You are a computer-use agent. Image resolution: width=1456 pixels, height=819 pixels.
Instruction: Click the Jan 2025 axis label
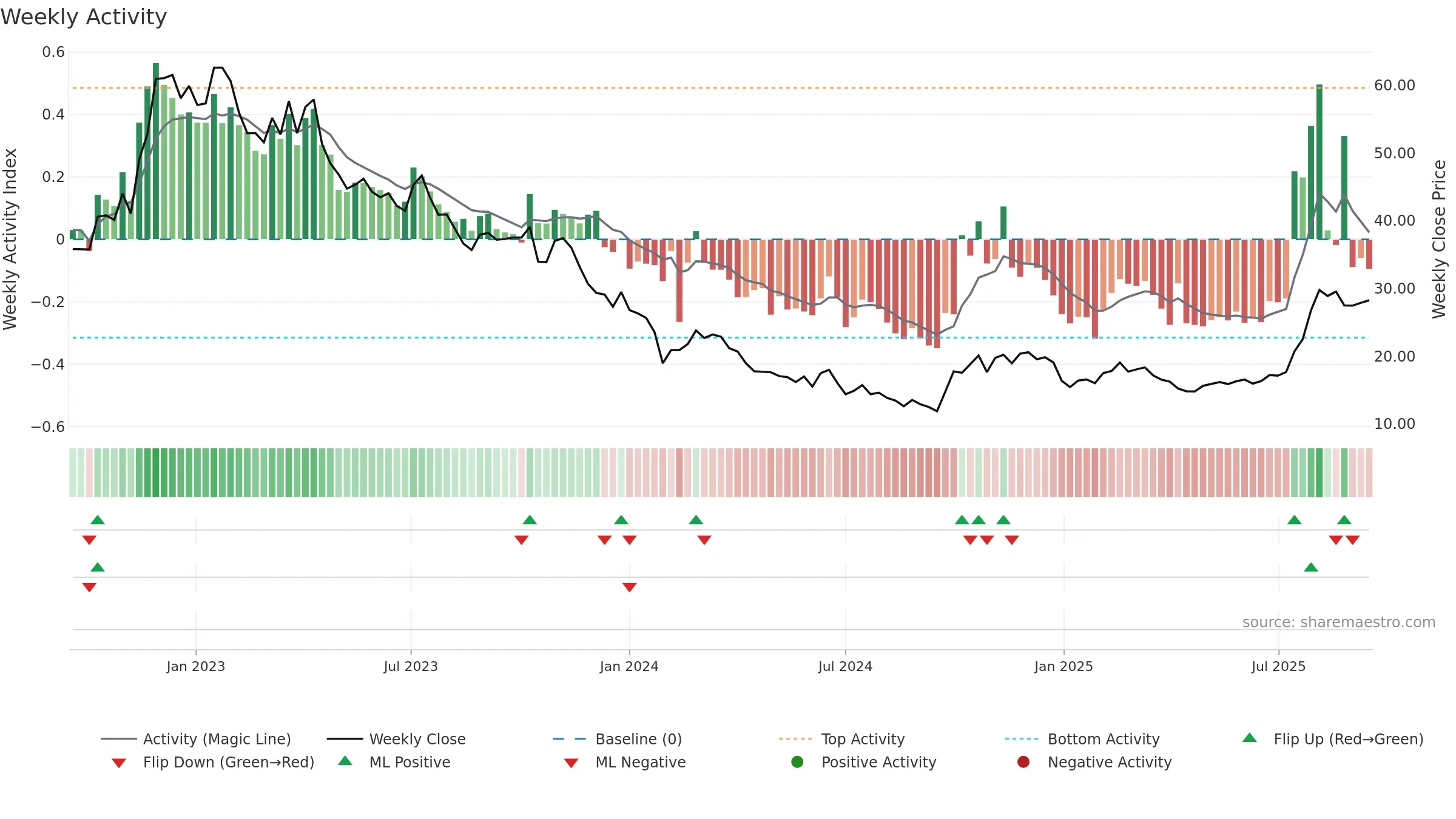tap(1063, 666)
